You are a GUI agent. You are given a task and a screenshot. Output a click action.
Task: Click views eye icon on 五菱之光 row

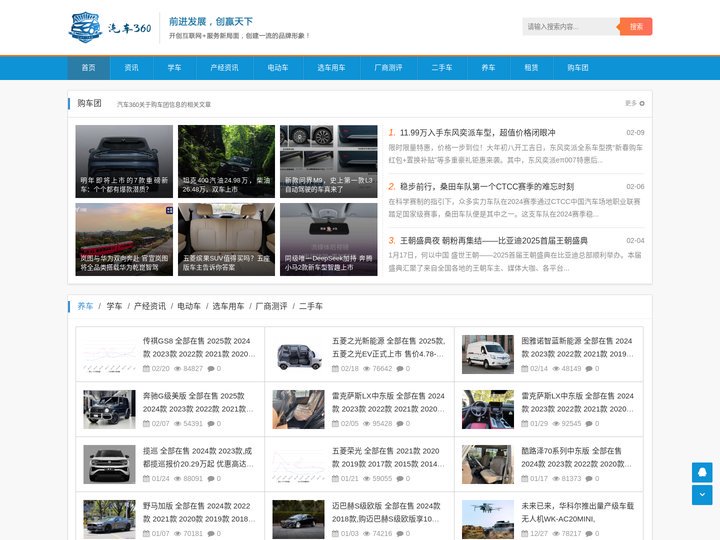click(x=367, y=369)
